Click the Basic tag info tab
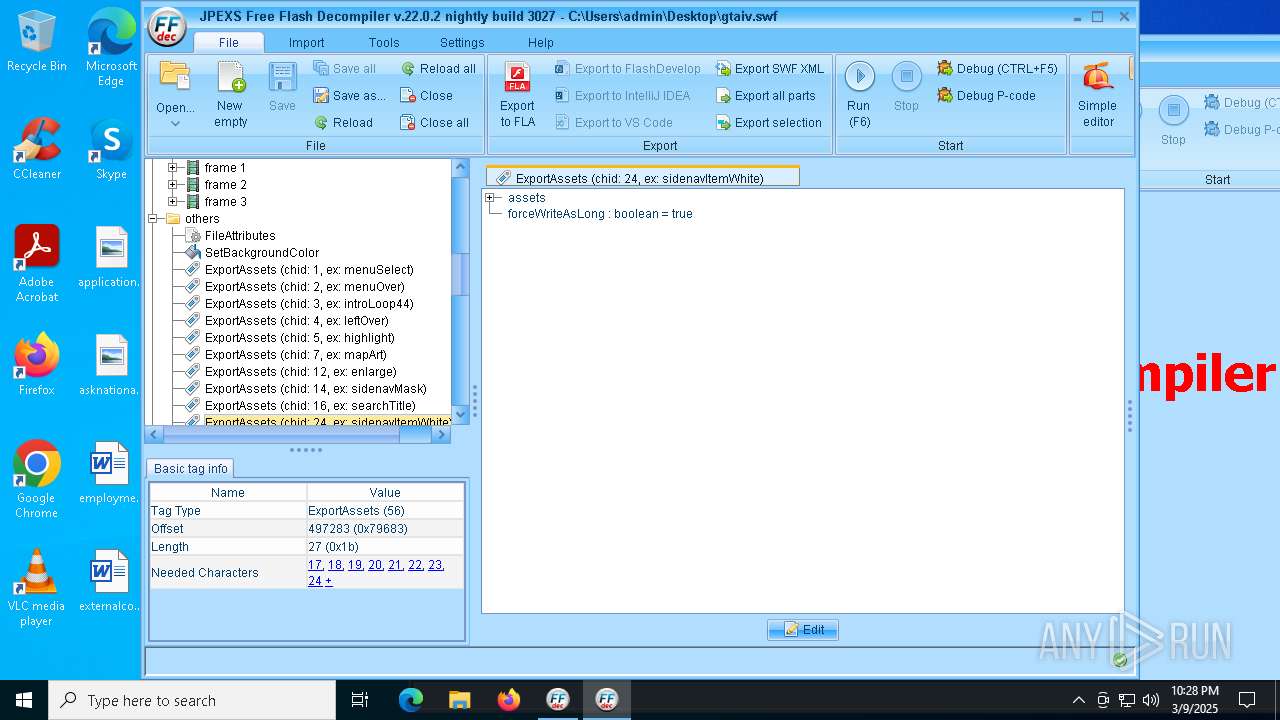The image size is (1280, 720). tap(190, 469)
